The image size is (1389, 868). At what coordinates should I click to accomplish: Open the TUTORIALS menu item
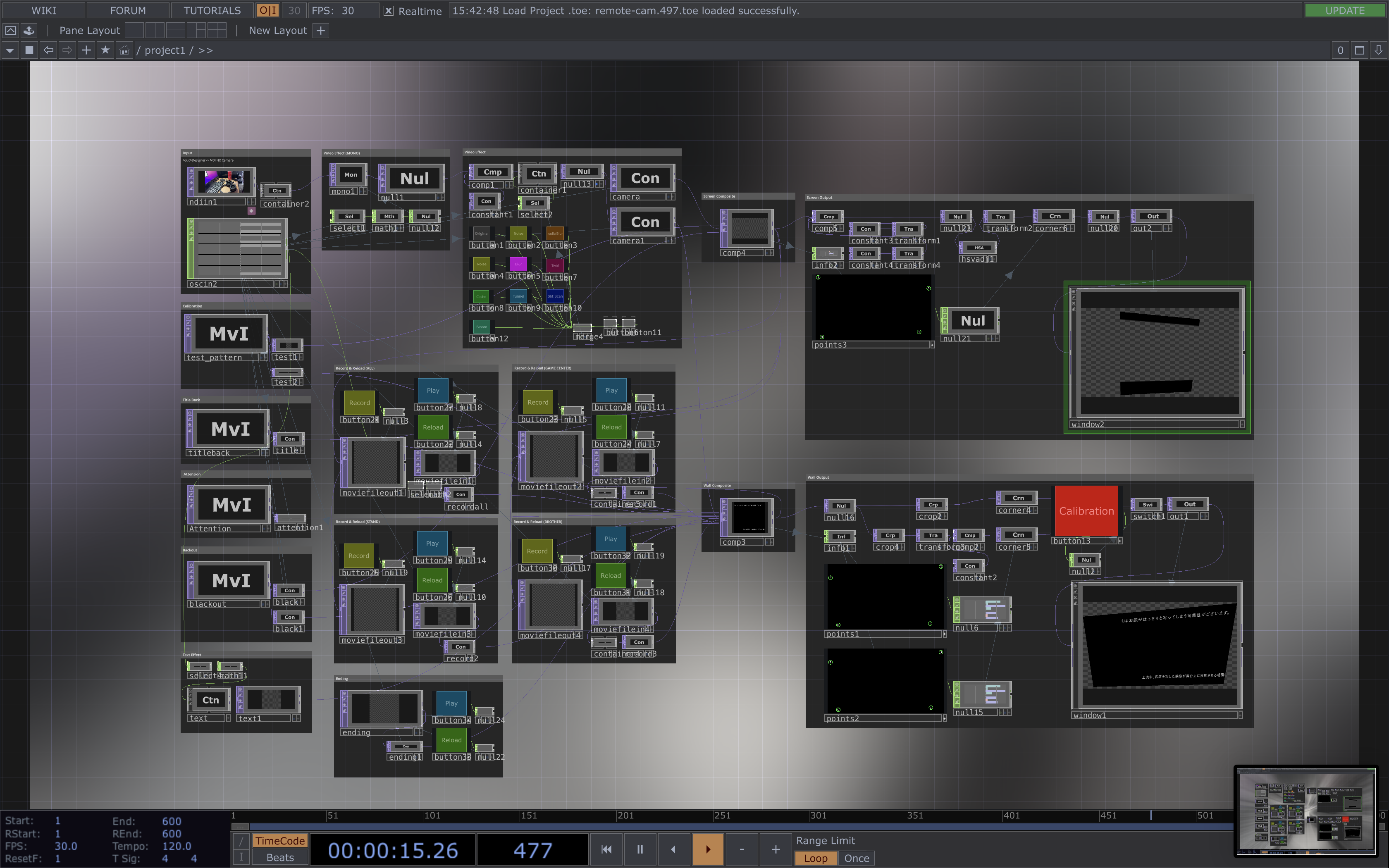tap(212, 11)
